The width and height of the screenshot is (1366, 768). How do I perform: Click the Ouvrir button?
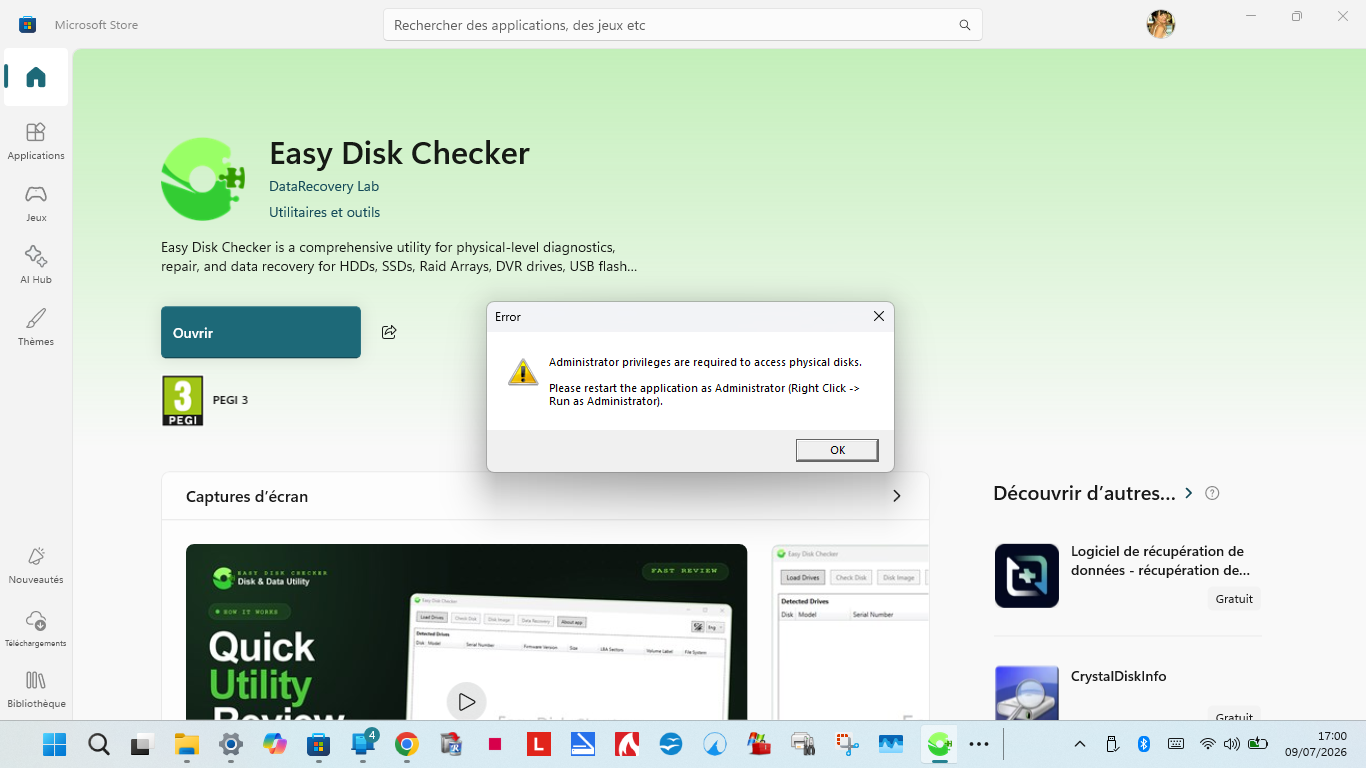click(x=261, y=332)
